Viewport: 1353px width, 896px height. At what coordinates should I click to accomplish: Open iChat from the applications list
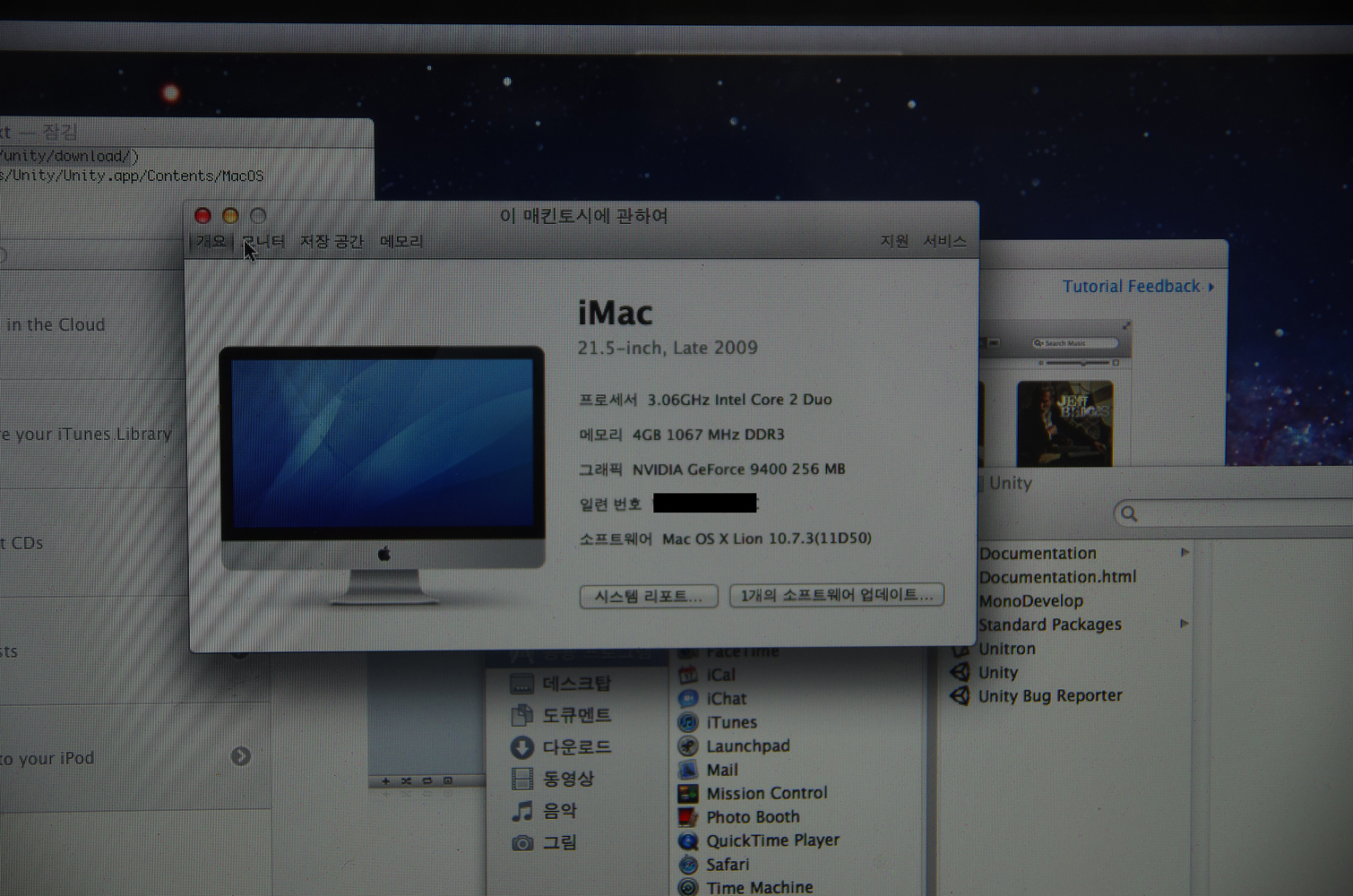pyautogui.click(x=725, y=699)
